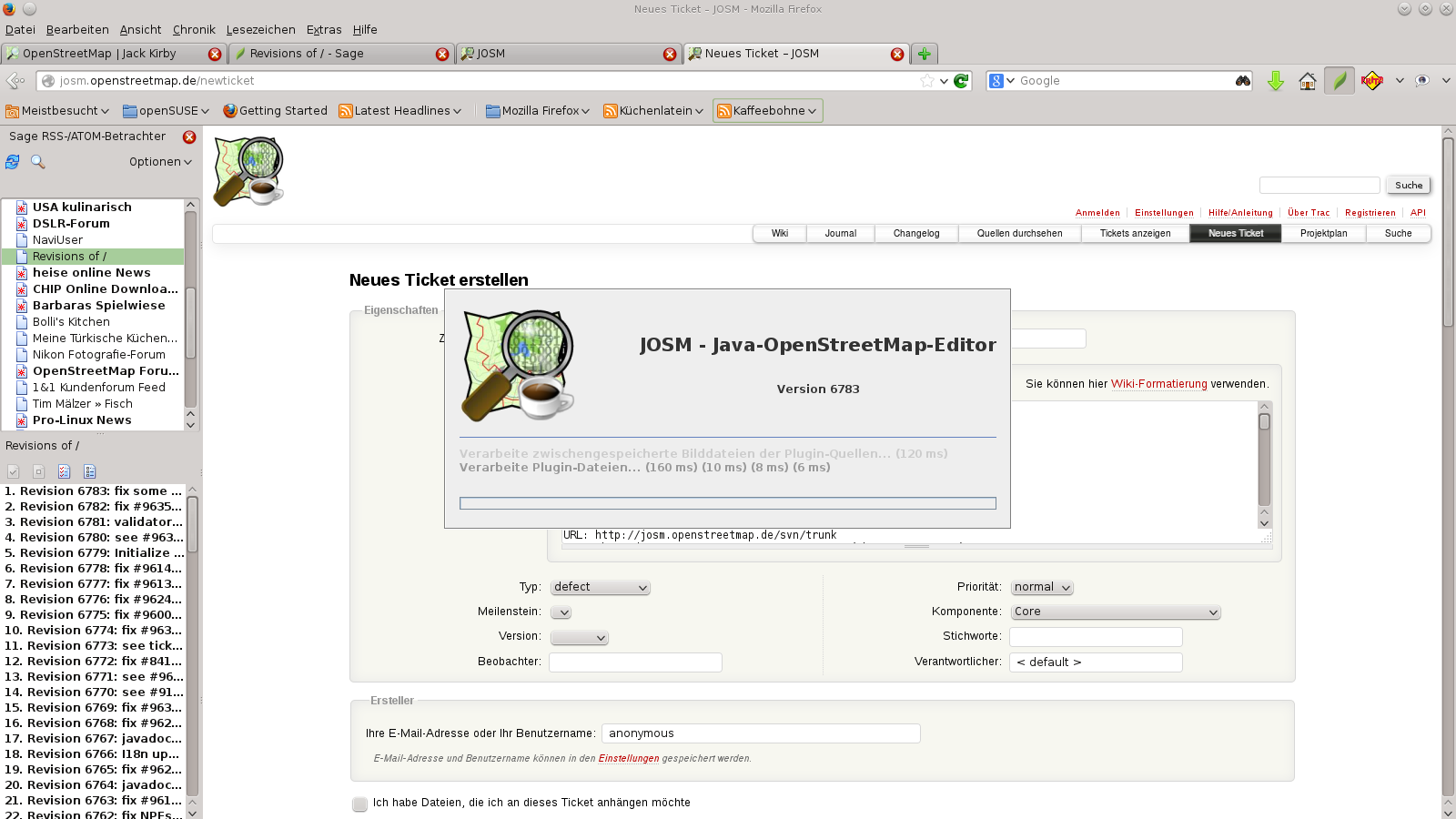
Task: Click the email or Benutzername input field
Action: coord(760,733)
